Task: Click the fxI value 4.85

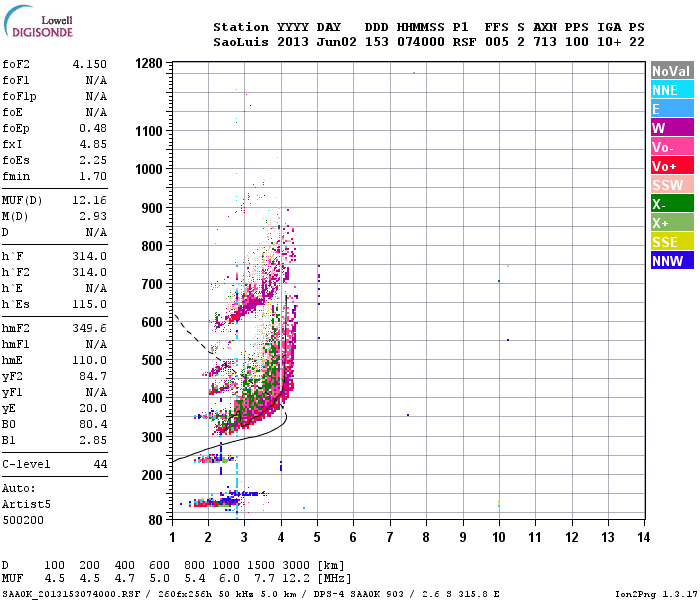Action: click(93, 144)
